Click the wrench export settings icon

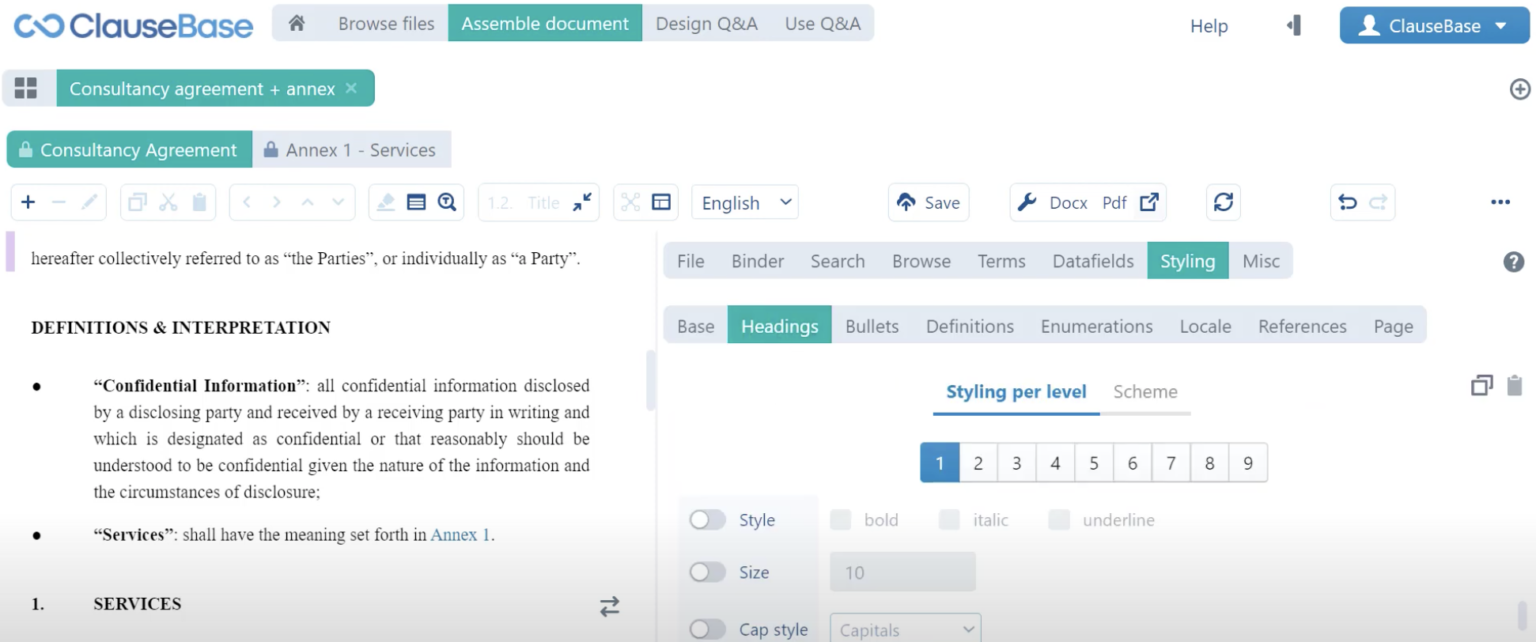[x=1027, y=202]
